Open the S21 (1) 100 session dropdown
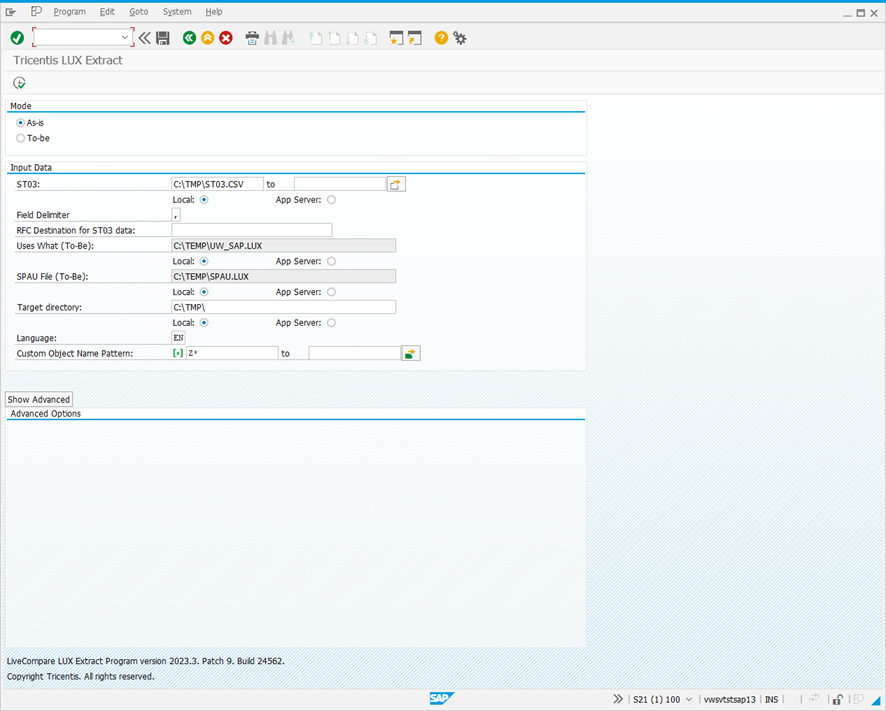 [x=688, y=699]
